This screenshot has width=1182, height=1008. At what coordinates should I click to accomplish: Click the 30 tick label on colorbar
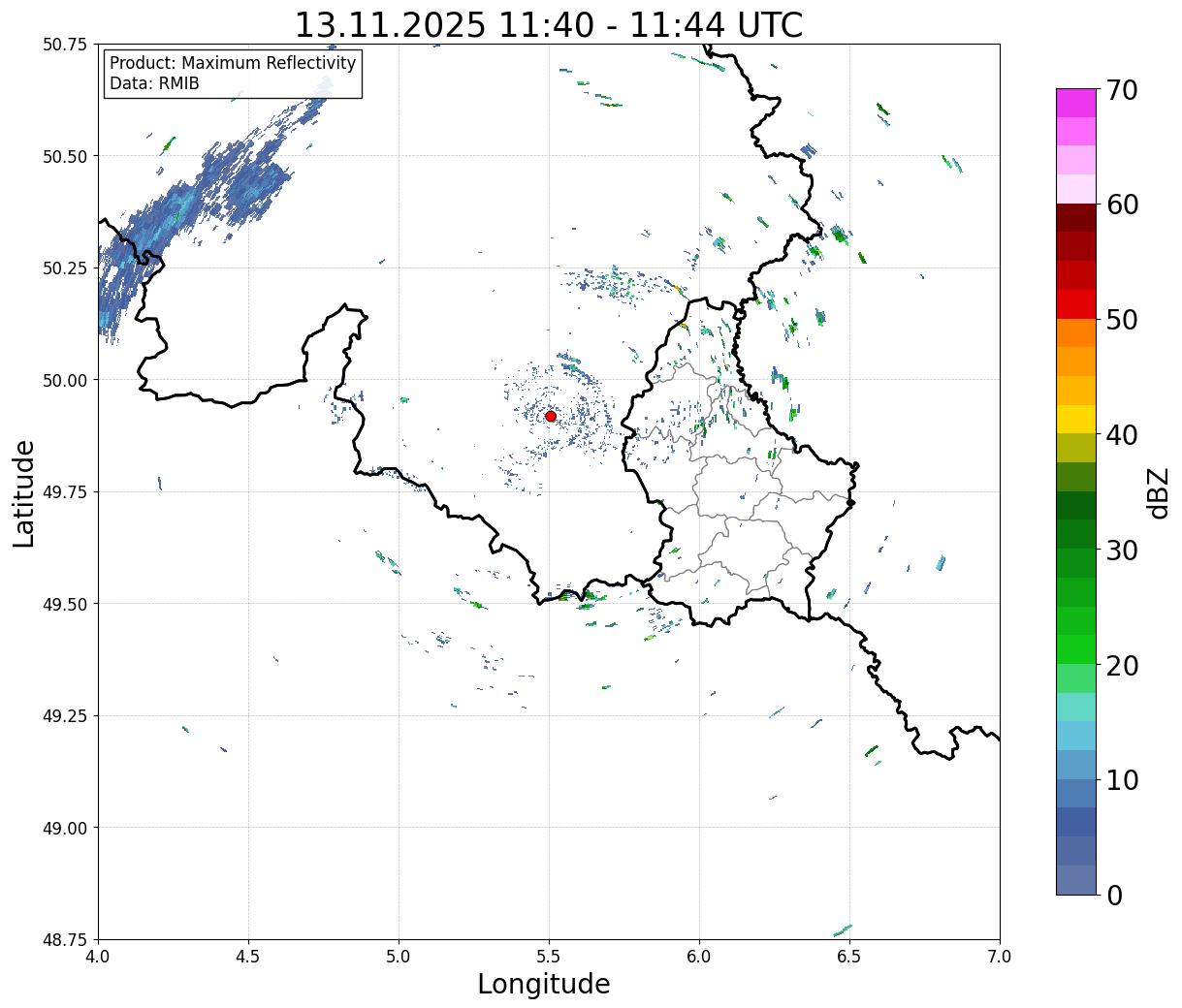pos(1121,551)
